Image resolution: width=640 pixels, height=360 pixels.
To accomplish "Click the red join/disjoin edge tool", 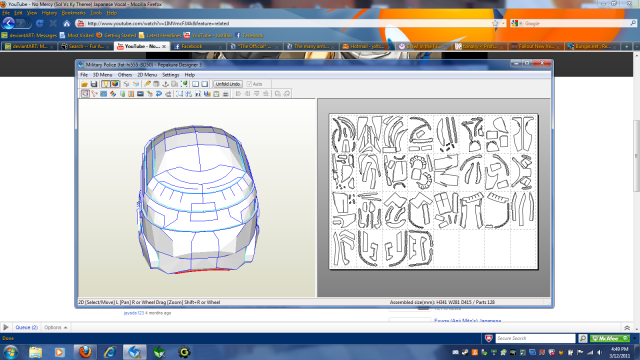I will click(94, 94).
